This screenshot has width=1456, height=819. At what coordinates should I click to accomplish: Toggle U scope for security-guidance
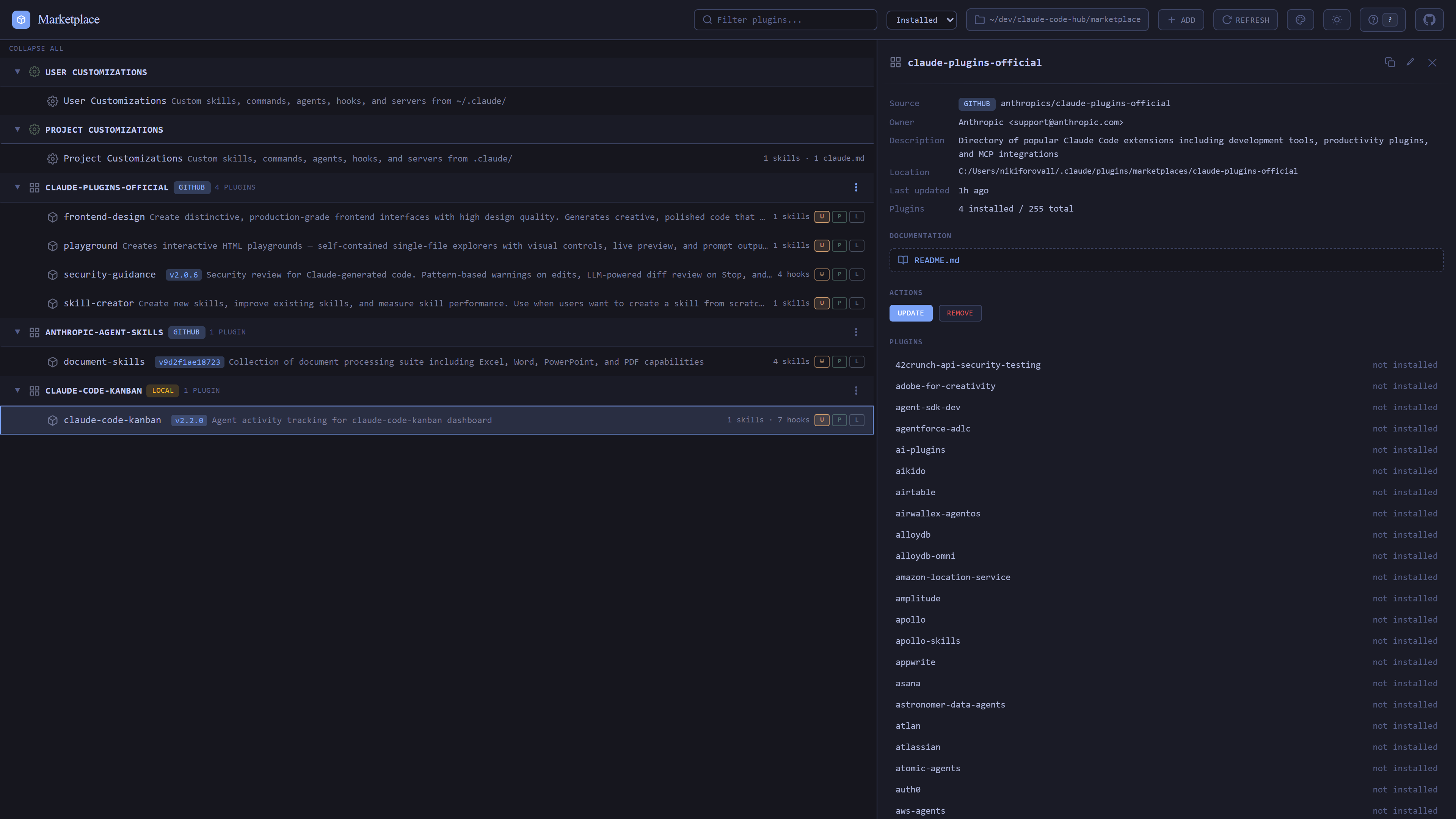(x=822, y=274)
